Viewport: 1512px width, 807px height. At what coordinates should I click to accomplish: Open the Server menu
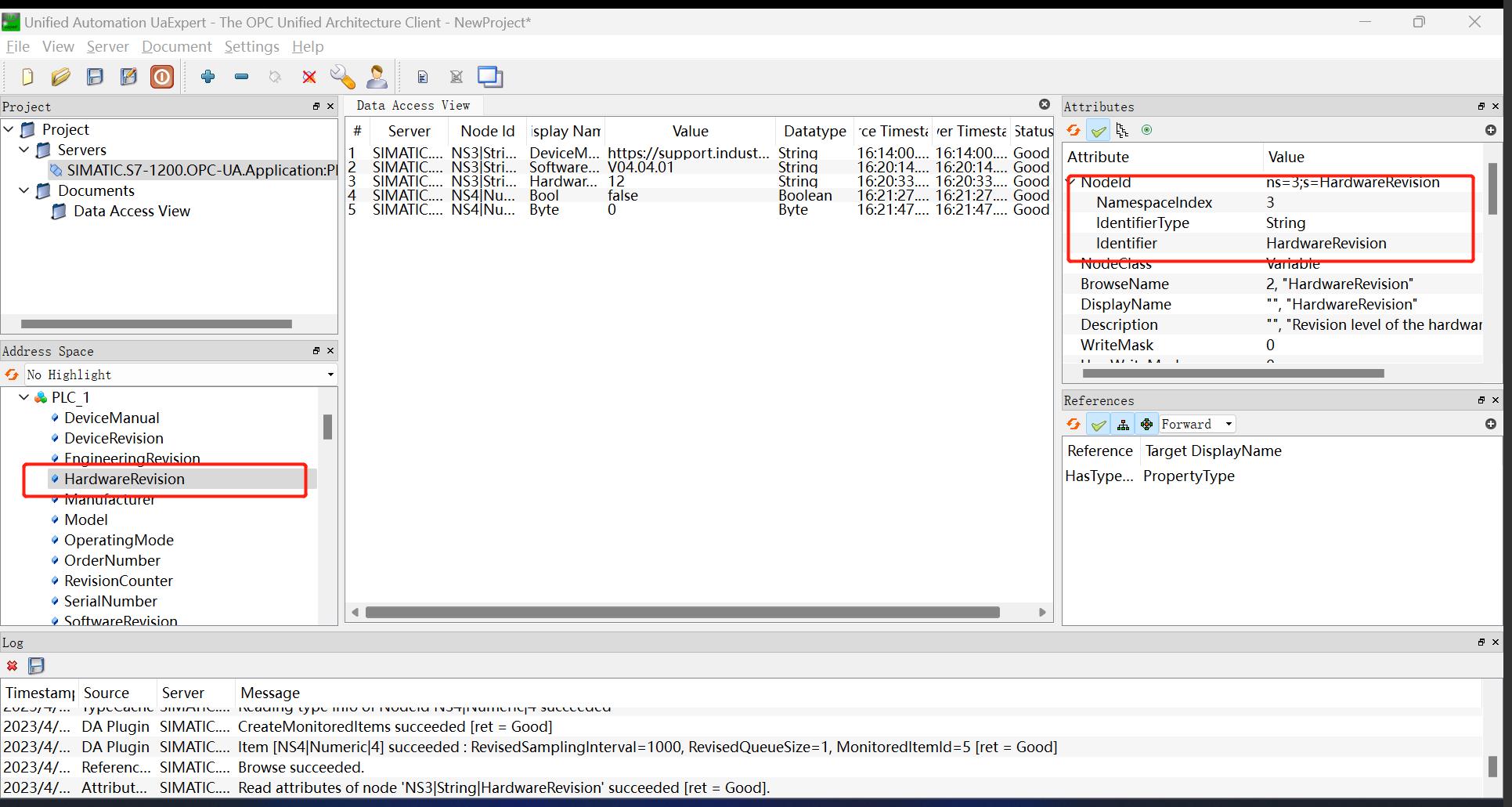point(107,47)
